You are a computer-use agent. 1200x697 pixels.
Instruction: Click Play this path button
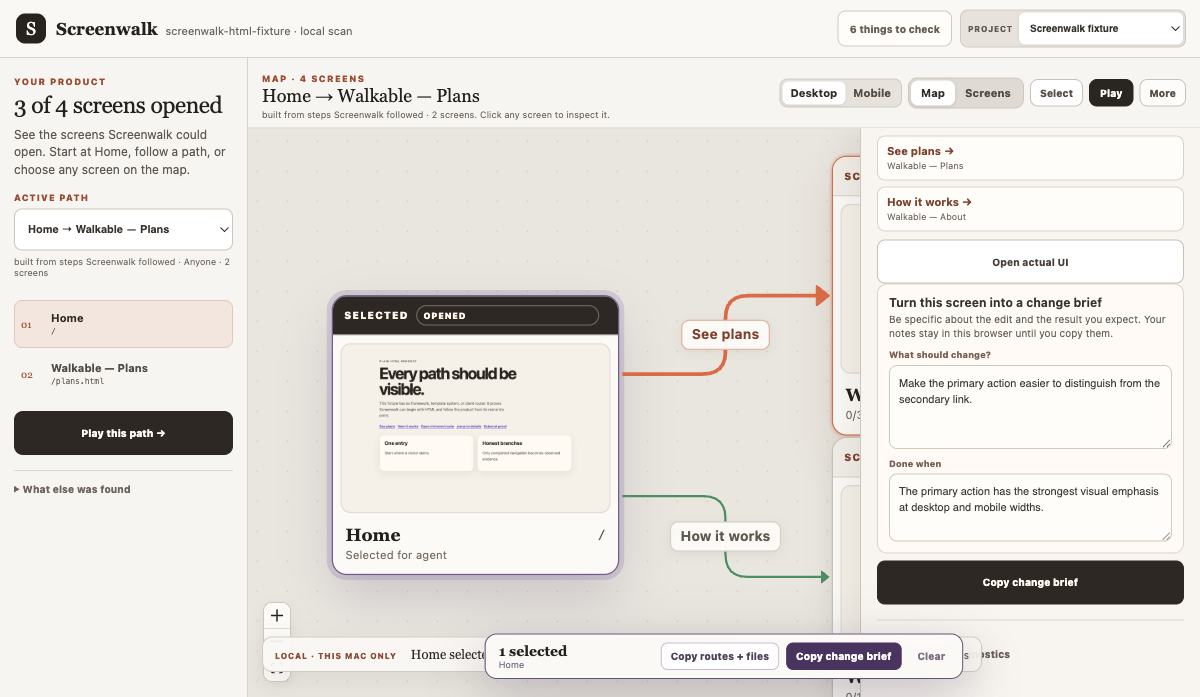tap(123, 433)
